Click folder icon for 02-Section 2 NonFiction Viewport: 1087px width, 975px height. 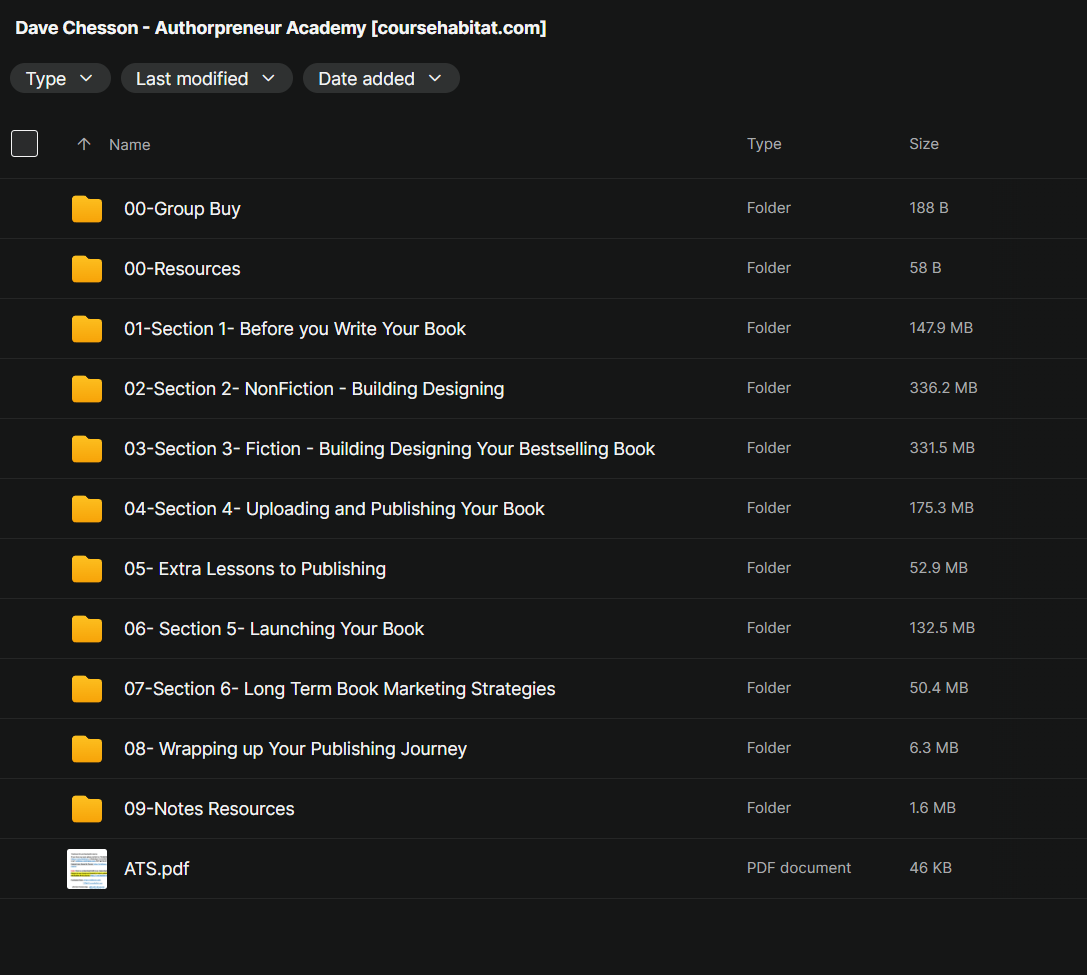(x=87, y=388)
